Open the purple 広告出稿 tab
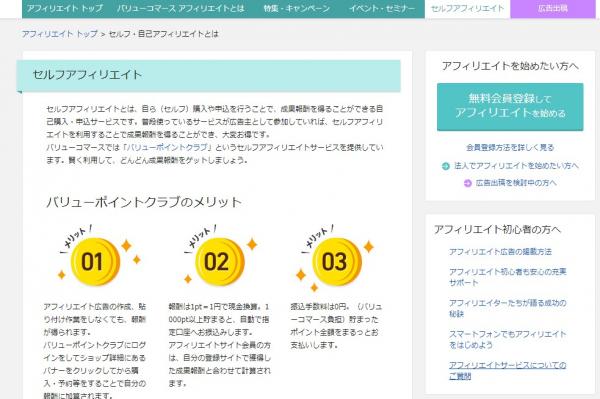The width and height of the screenshot is (600, 399). pyautogui.click(x=553, y=8)
